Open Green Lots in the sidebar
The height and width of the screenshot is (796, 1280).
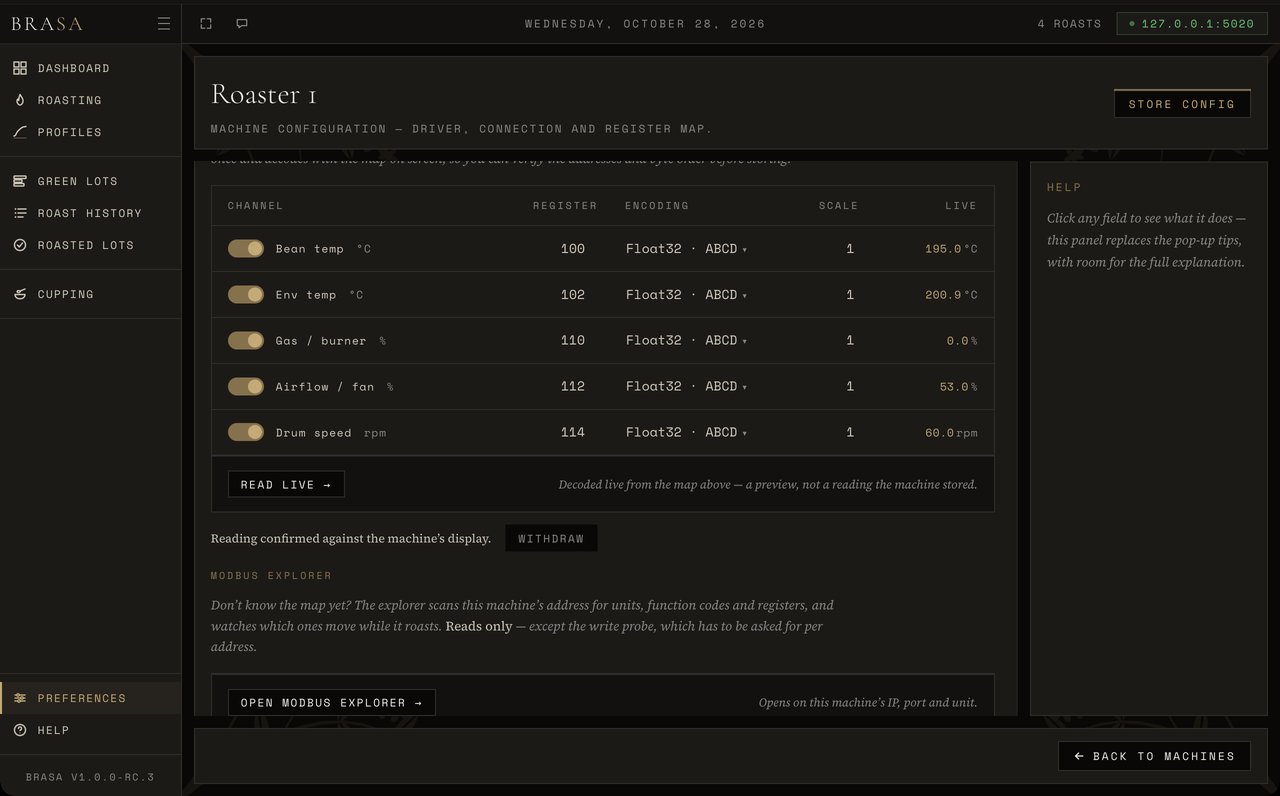(90, 181)
